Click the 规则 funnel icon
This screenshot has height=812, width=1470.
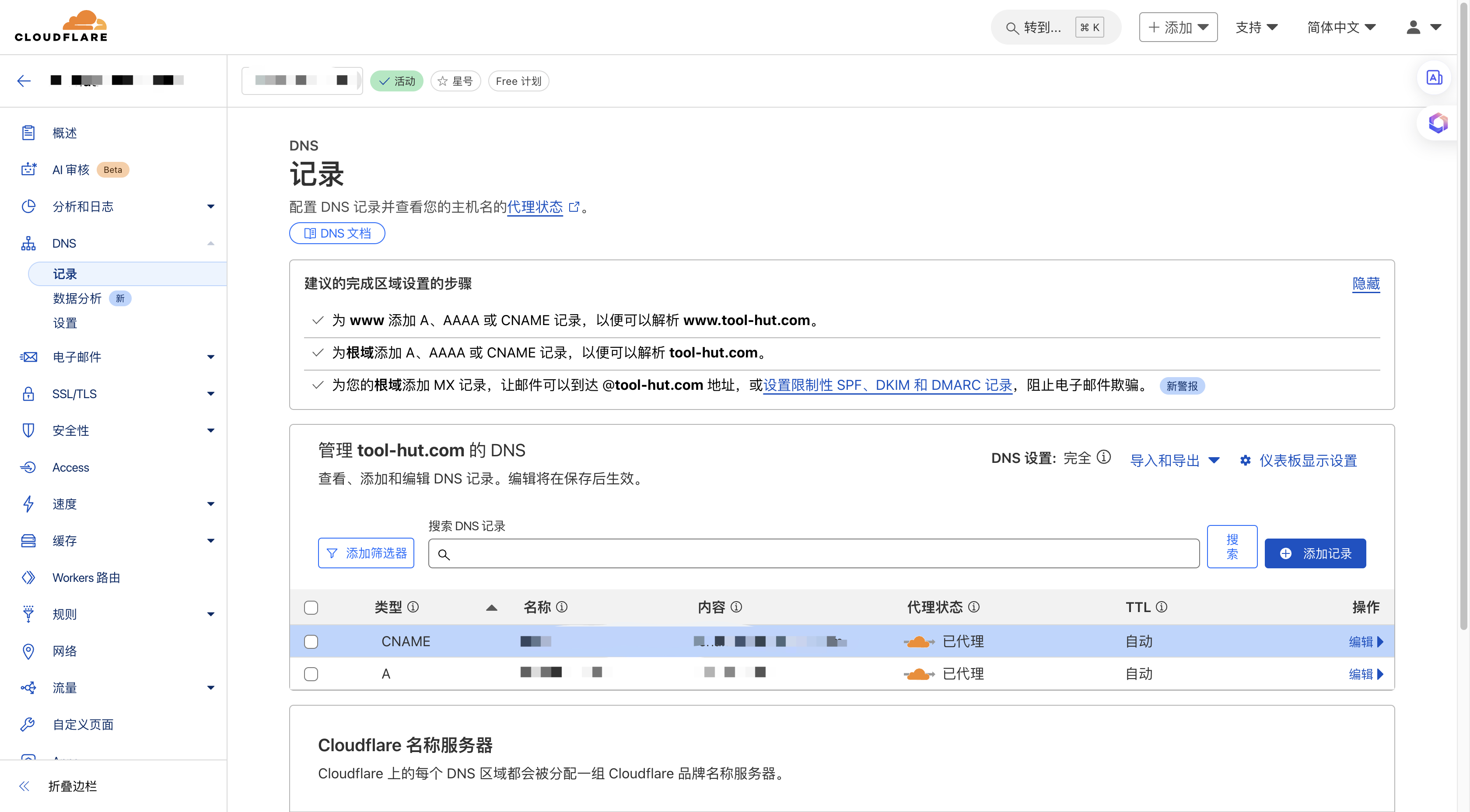pyautogui.click(x=28, y=614)
